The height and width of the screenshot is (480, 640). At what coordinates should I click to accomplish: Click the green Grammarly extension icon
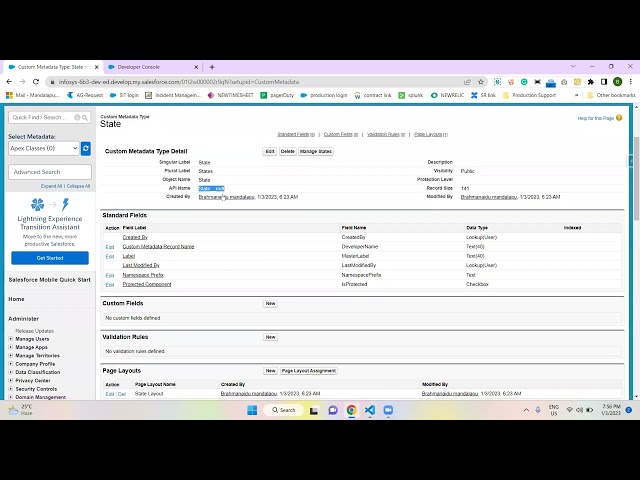pyautogui.click(x=524, y=82)
